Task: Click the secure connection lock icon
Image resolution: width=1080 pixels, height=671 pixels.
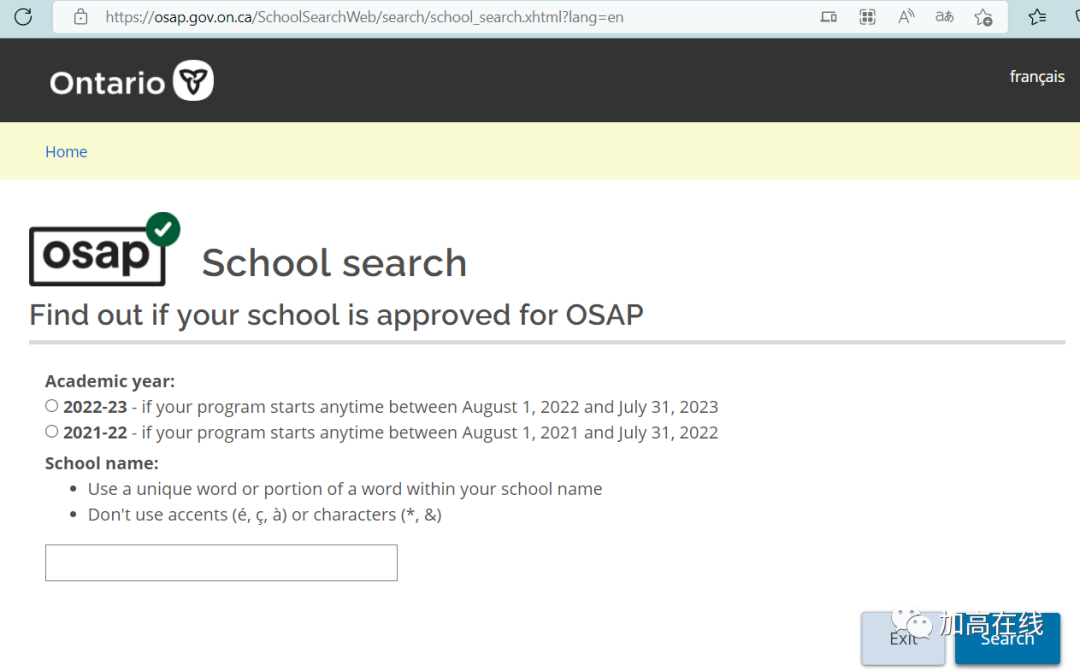Action: [82, 17]
